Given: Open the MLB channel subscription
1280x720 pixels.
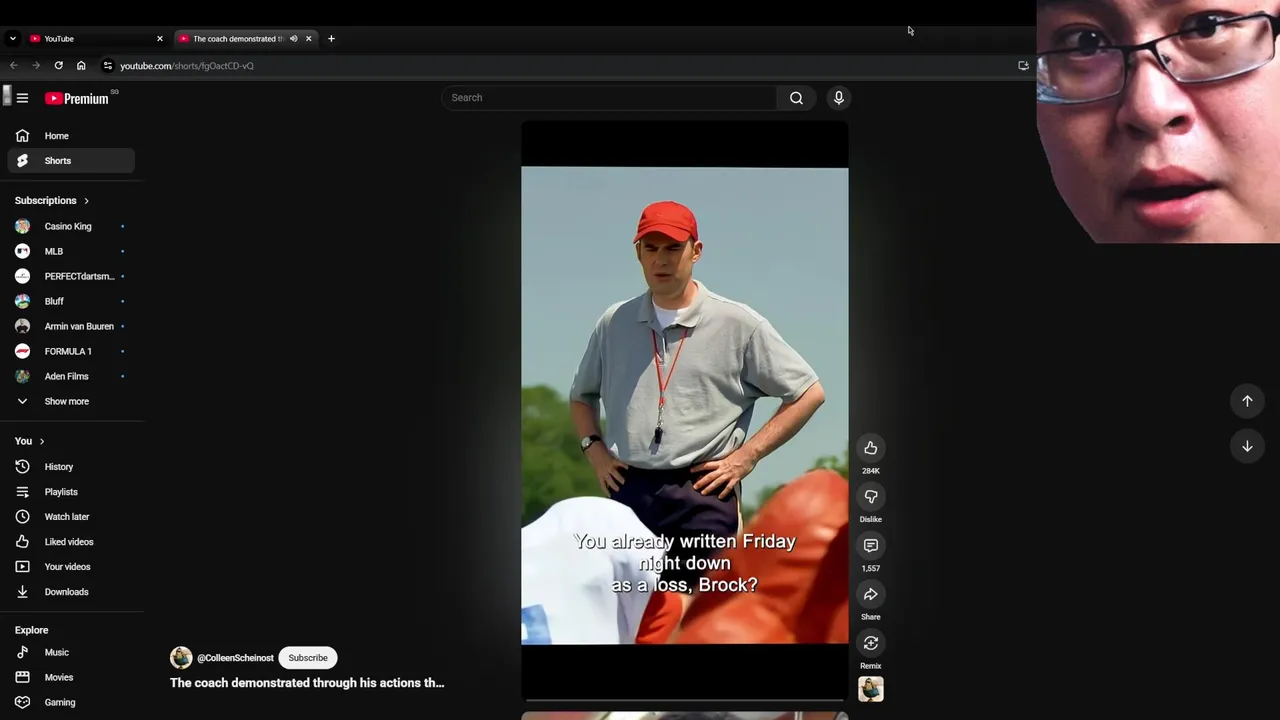Looking at the screenshot, I should point(71,251).
